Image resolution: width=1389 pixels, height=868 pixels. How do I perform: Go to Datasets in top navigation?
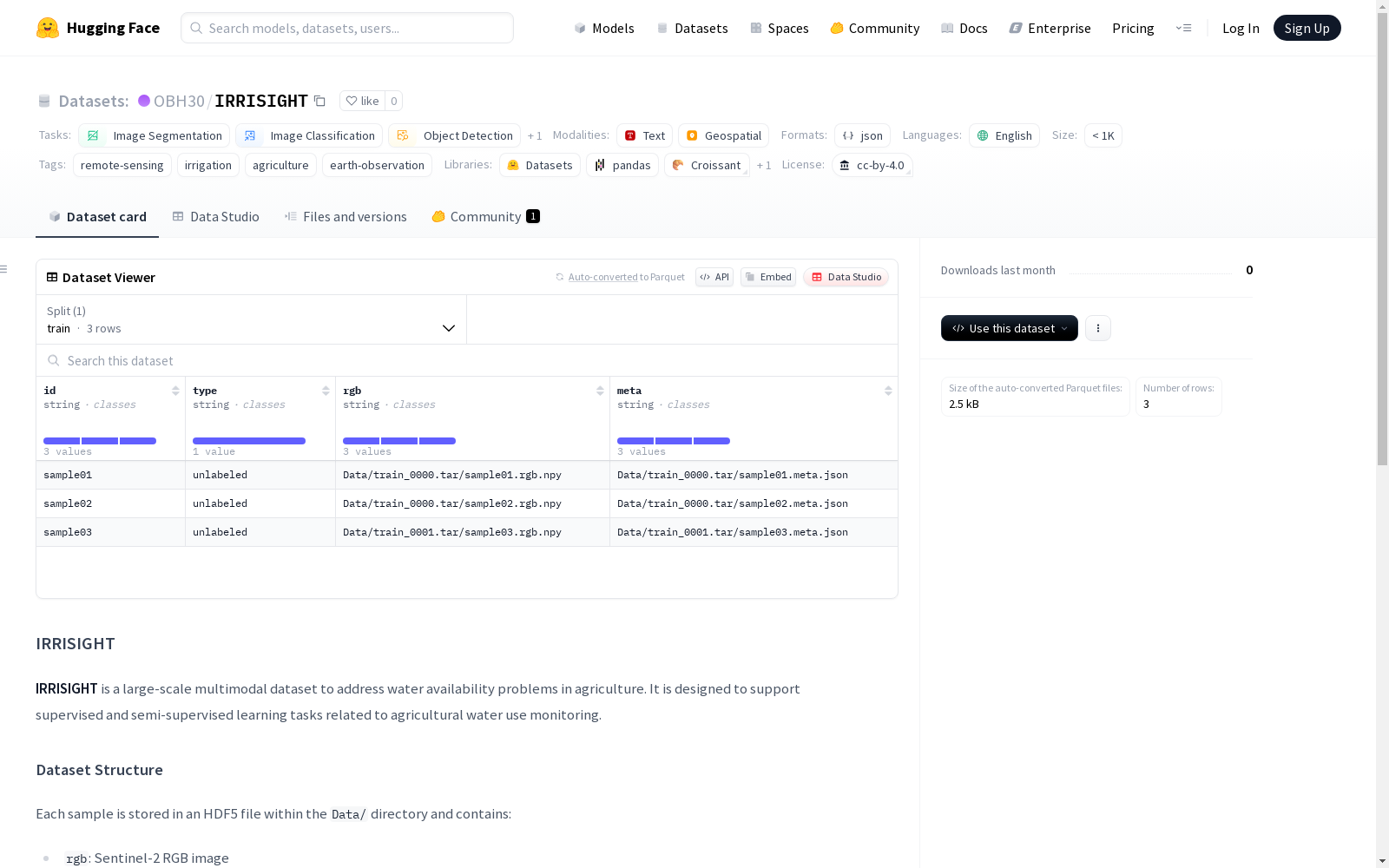pos(693,28)
